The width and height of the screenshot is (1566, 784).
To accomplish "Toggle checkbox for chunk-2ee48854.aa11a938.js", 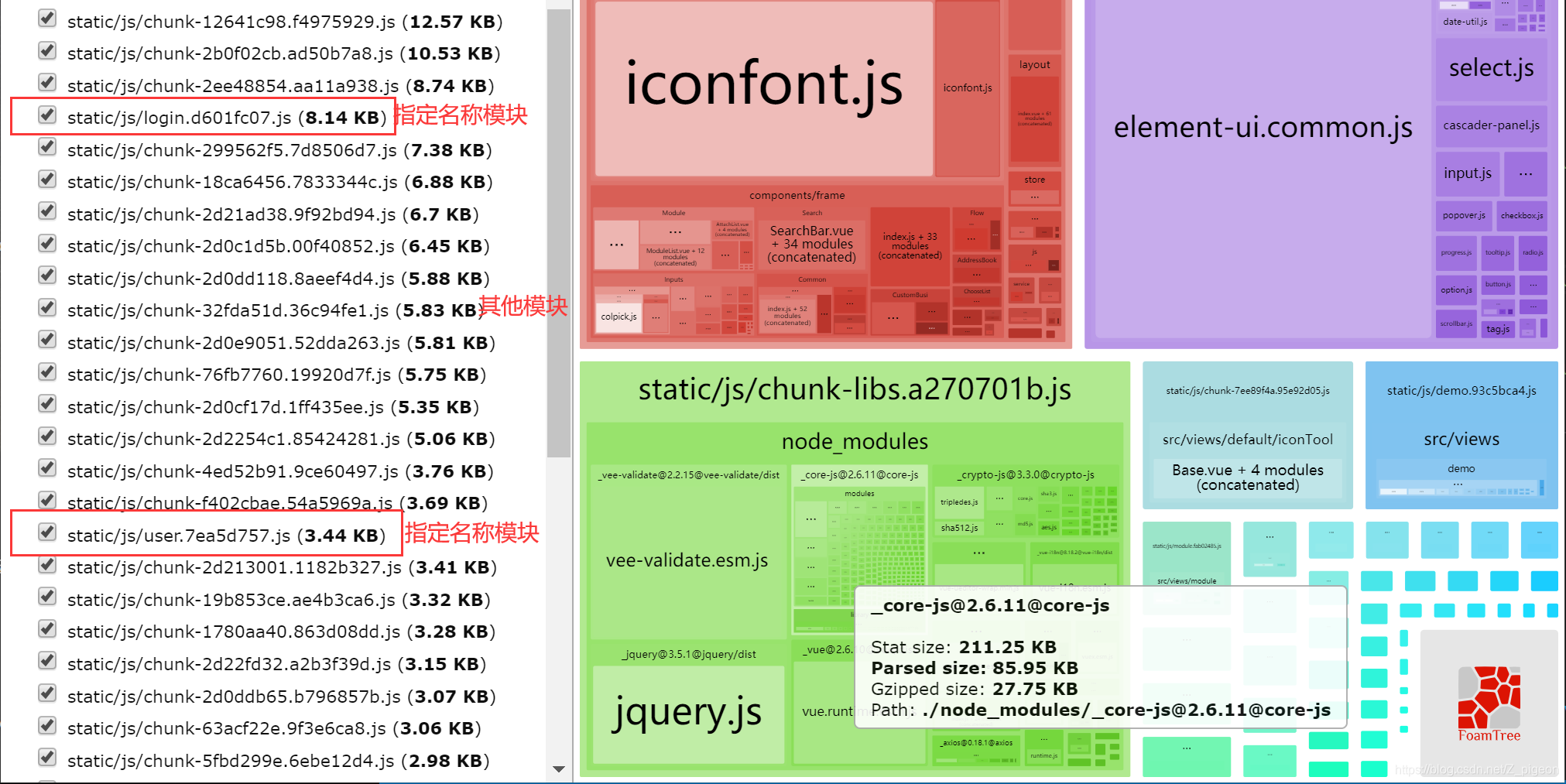I will (47, 83).
